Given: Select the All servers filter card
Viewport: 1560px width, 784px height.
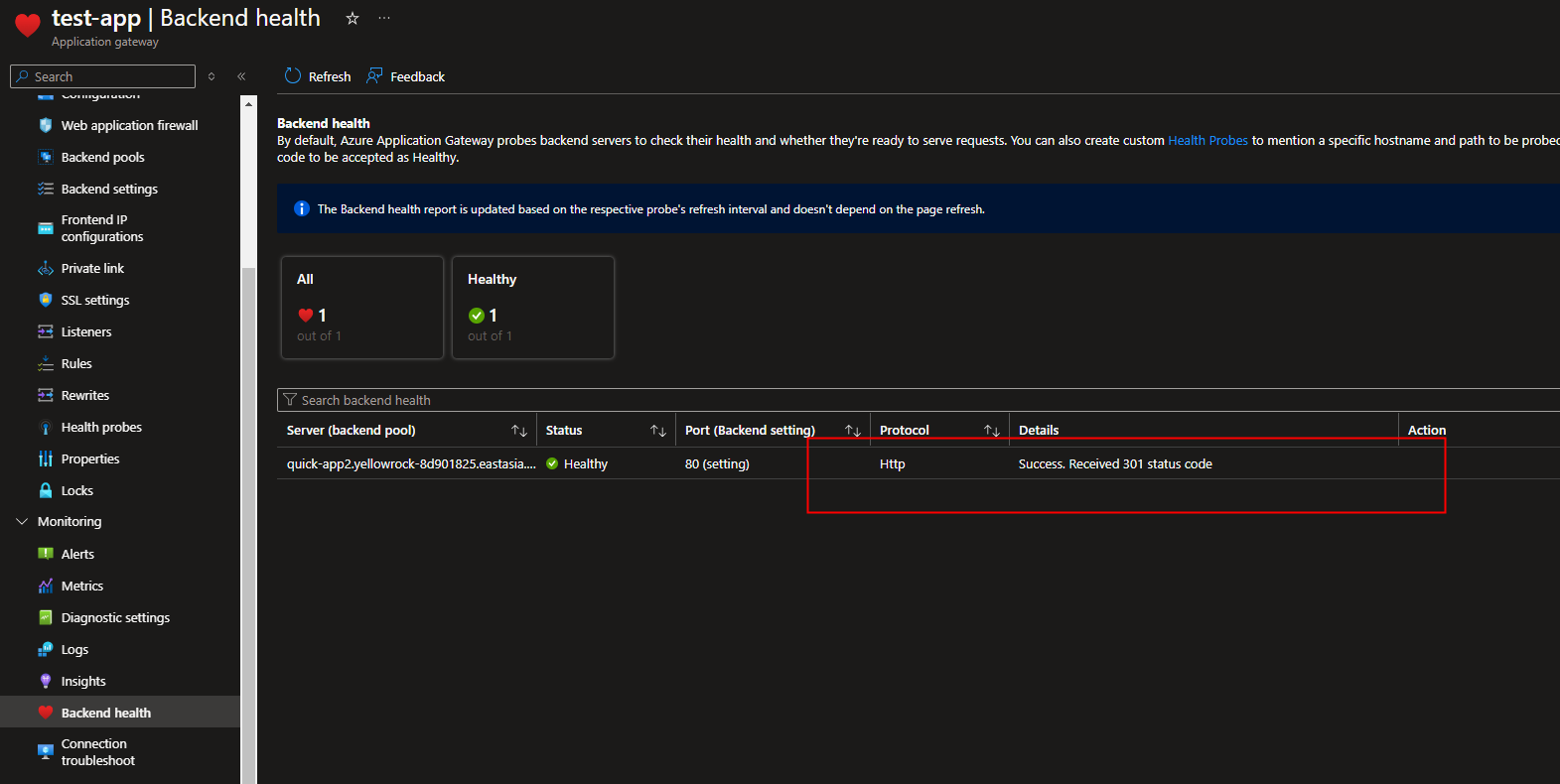Looking at the screenshot, I should (362, 308).
